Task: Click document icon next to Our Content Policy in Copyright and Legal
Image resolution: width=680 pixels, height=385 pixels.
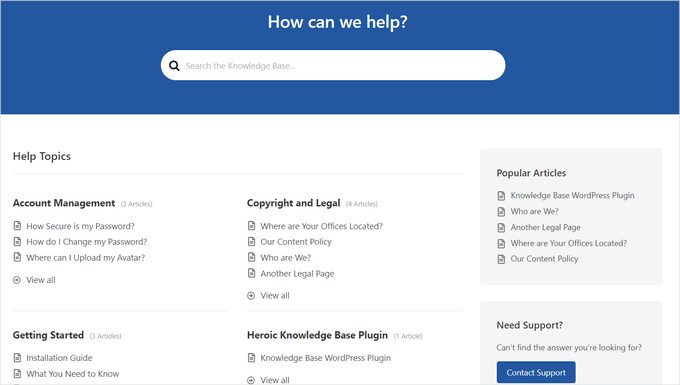Action: point(252,241)
